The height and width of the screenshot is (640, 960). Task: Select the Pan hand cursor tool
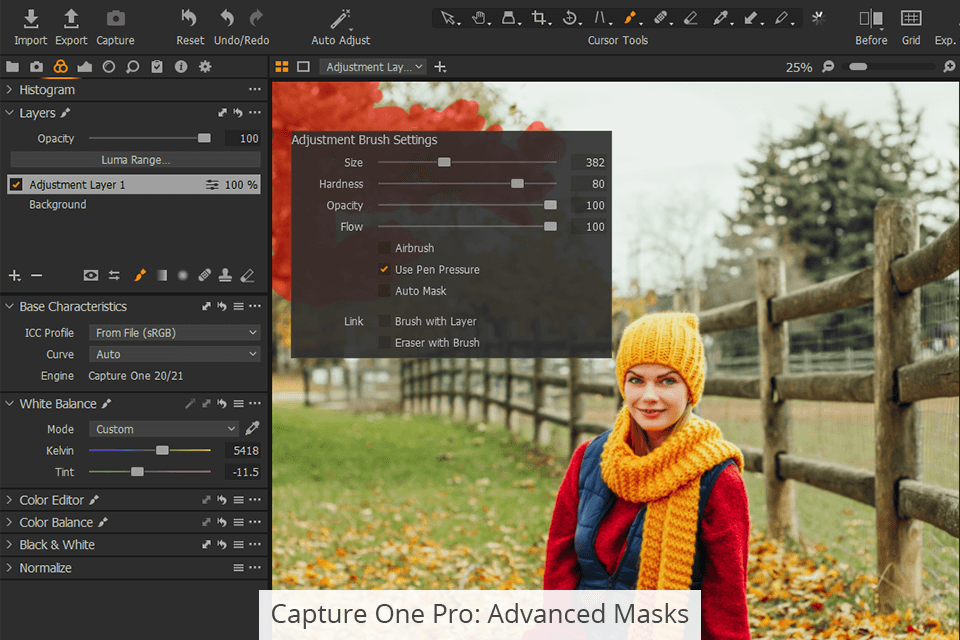click(x=479, y=18)
